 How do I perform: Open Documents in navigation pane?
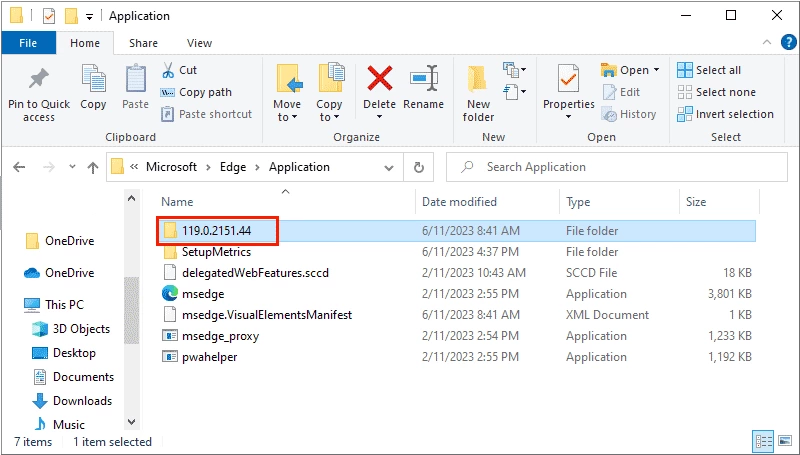[x=73, y=377]
